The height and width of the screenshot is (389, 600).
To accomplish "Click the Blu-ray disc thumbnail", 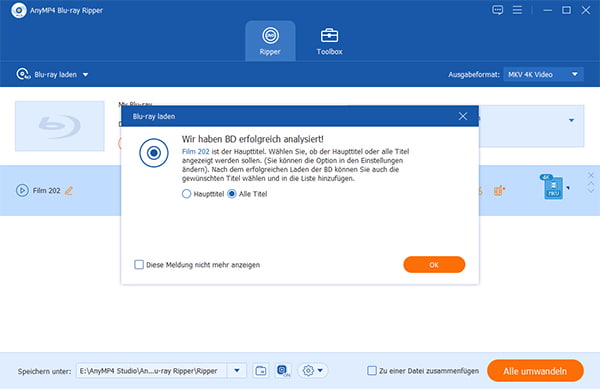I will 60,126.
